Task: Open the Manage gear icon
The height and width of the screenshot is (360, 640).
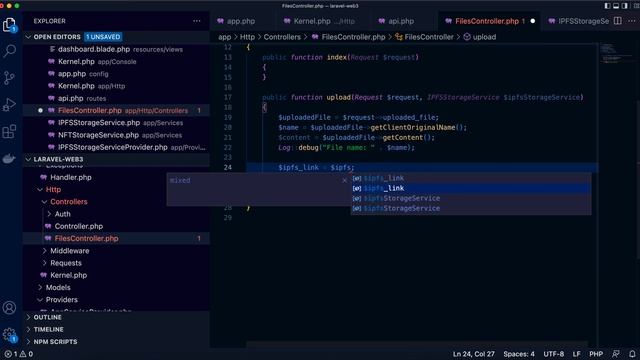Action: (x=9, y=335)
